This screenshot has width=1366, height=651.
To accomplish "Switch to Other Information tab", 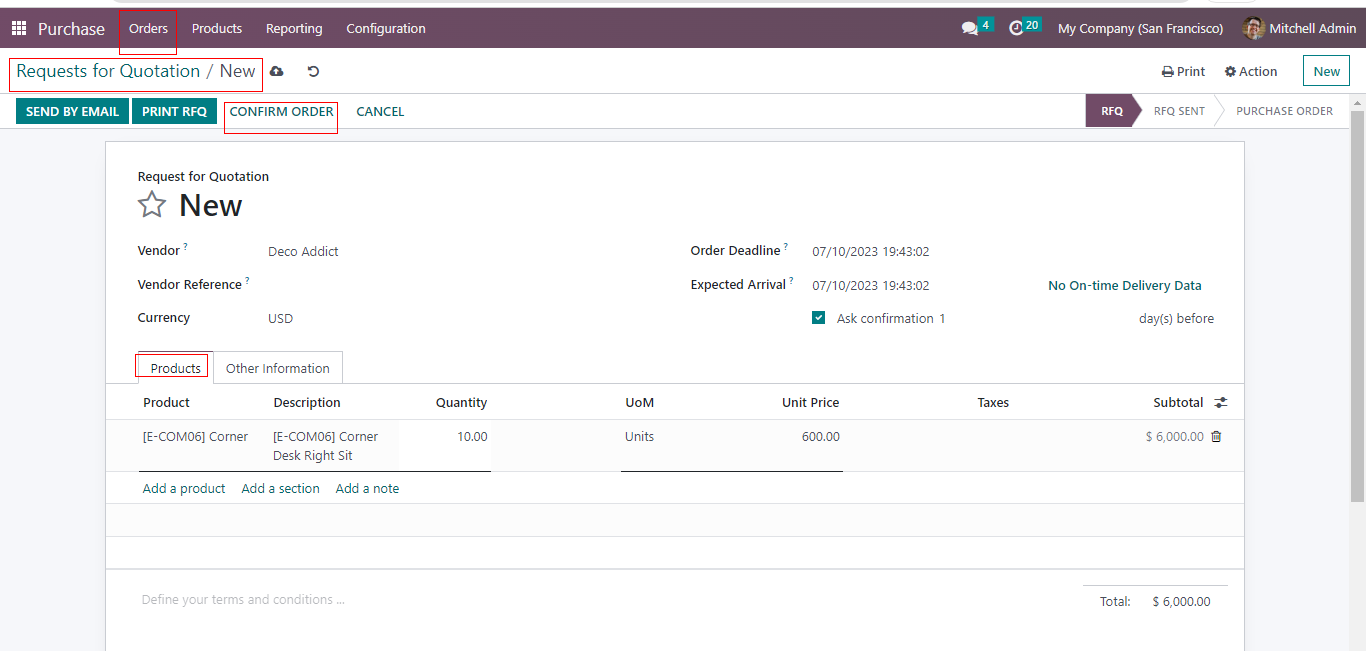I will [277, 368].
